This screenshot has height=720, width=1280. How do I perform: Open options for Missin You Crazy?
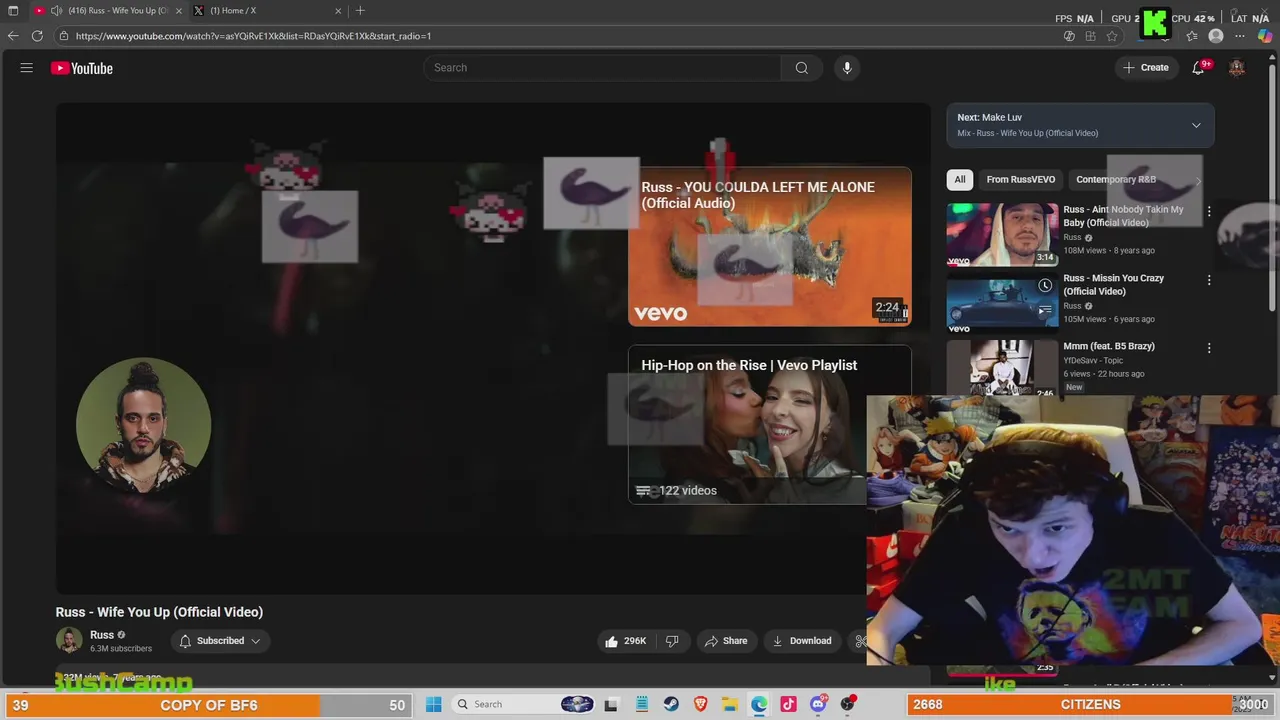point(1209,280)
